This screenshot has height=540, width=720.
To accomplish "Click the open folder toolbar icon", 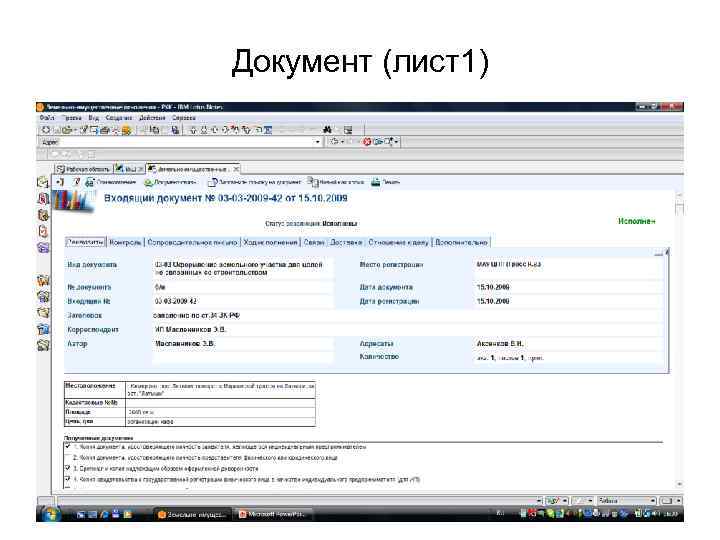I will click(67, 130).
